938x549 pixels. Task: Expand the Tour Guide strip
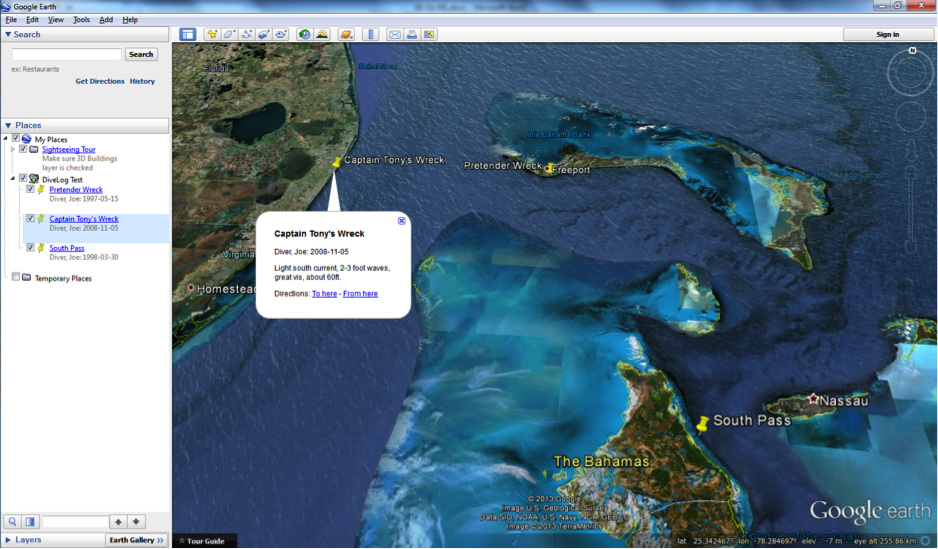[x=202, y=541]
